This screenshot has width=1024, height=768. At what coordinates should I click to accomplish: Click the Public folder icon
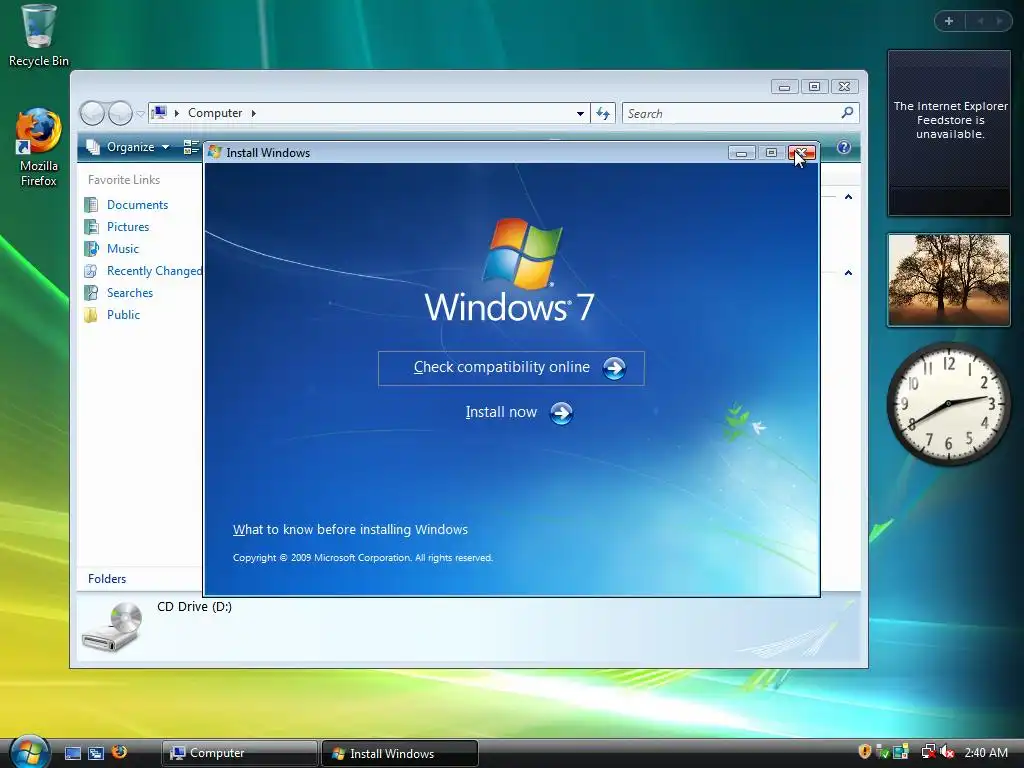(x=91, y=315)
